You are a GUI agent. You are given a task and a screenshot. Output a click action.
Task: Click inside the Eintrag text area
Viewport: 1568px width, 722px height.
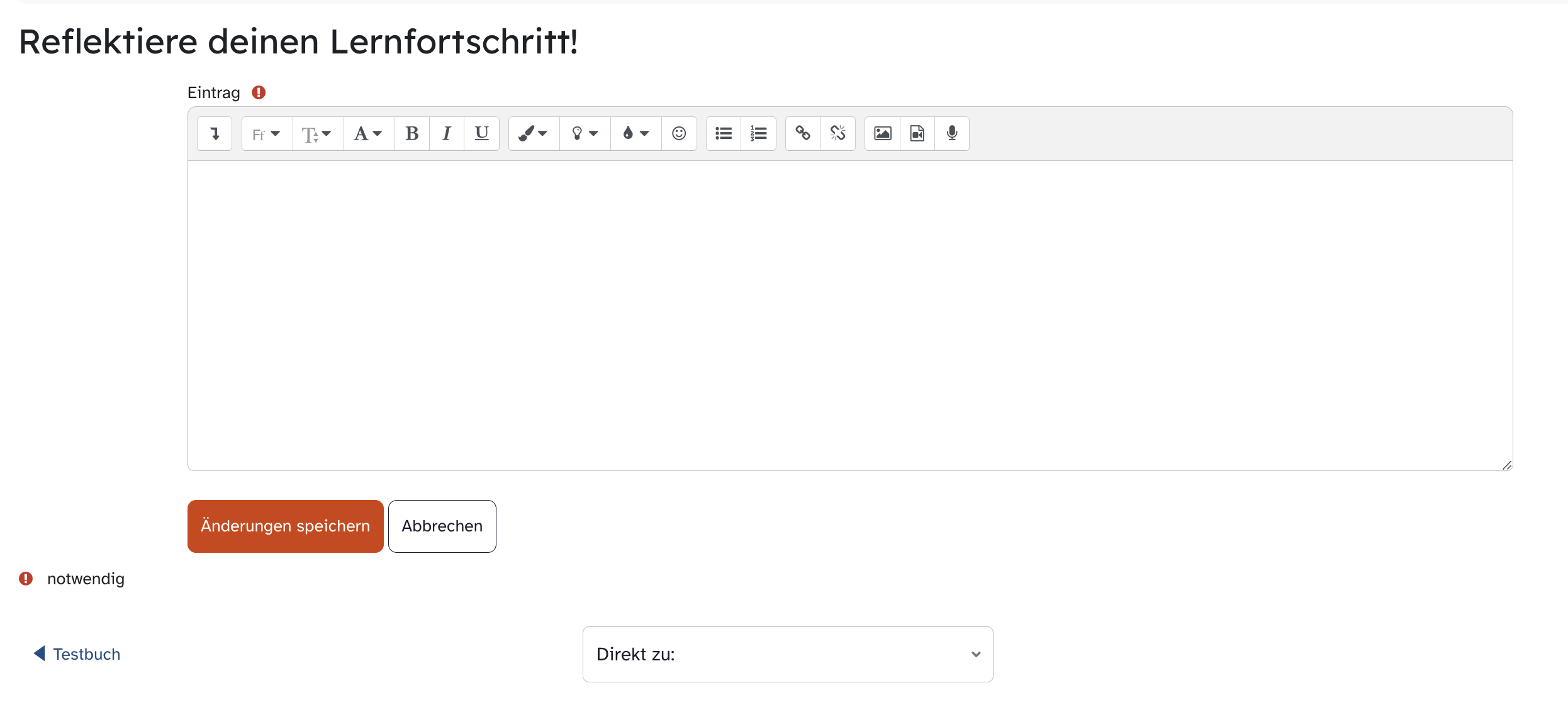point(849,314)
